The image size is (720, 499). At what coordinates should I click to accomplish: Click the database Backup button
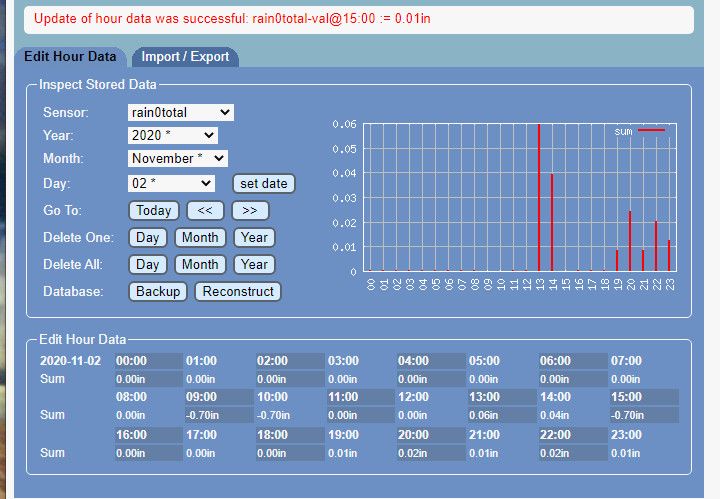click(158, 292)
